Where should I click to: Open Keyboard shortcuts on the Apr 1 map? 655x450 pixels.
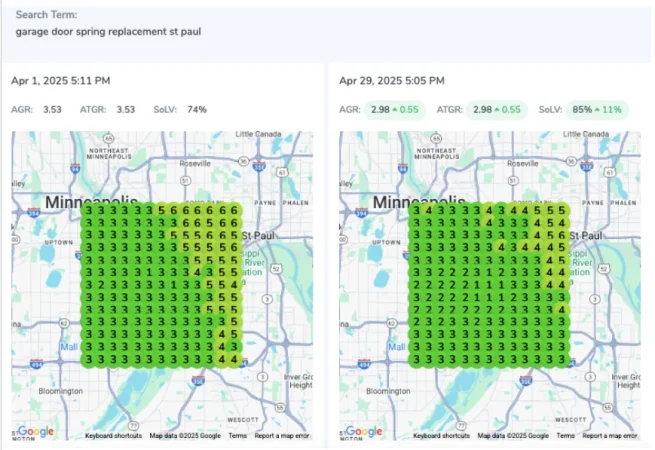tap(114, 435)
